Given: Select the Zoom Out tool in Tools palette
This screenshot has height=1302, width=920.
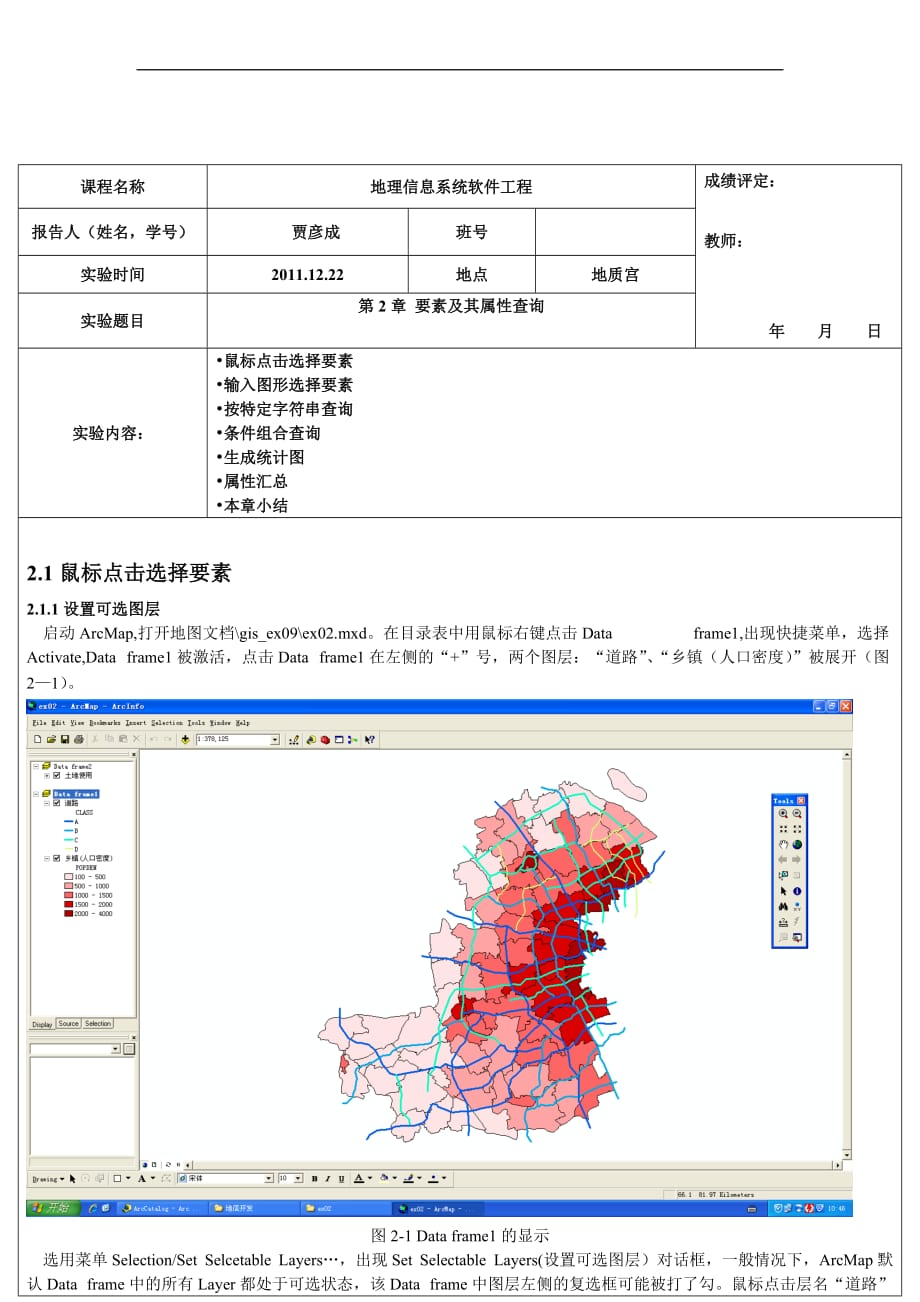Looking at the screenshot, I should pyautogui.click(x=797, y=814).
